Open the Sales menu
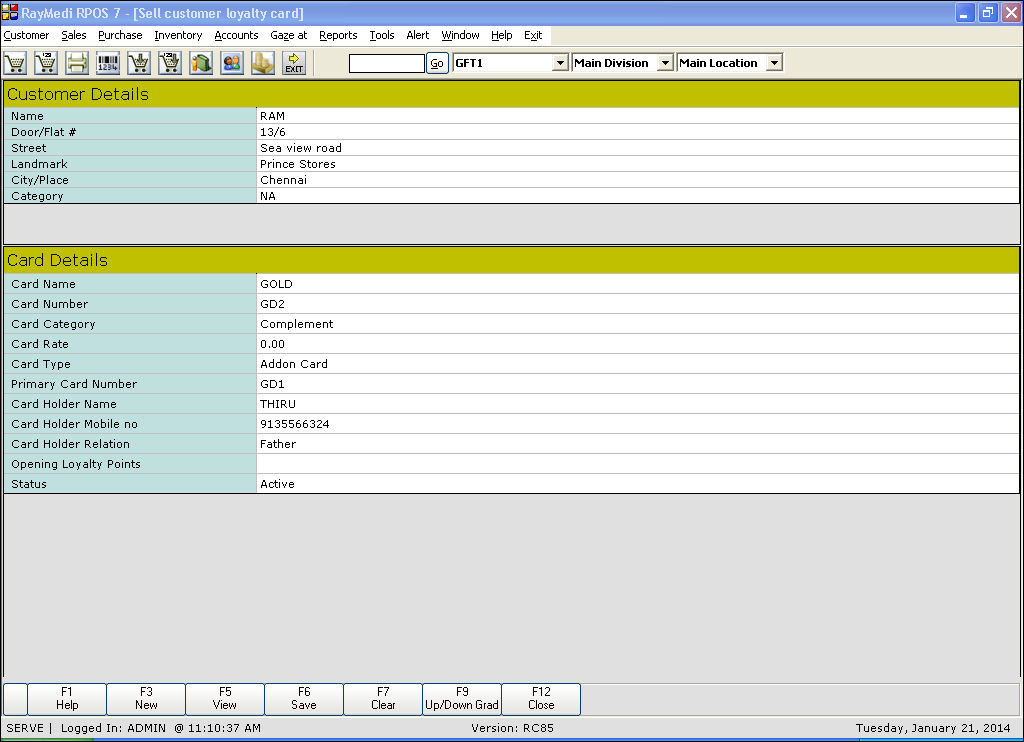 pos(74,35)
